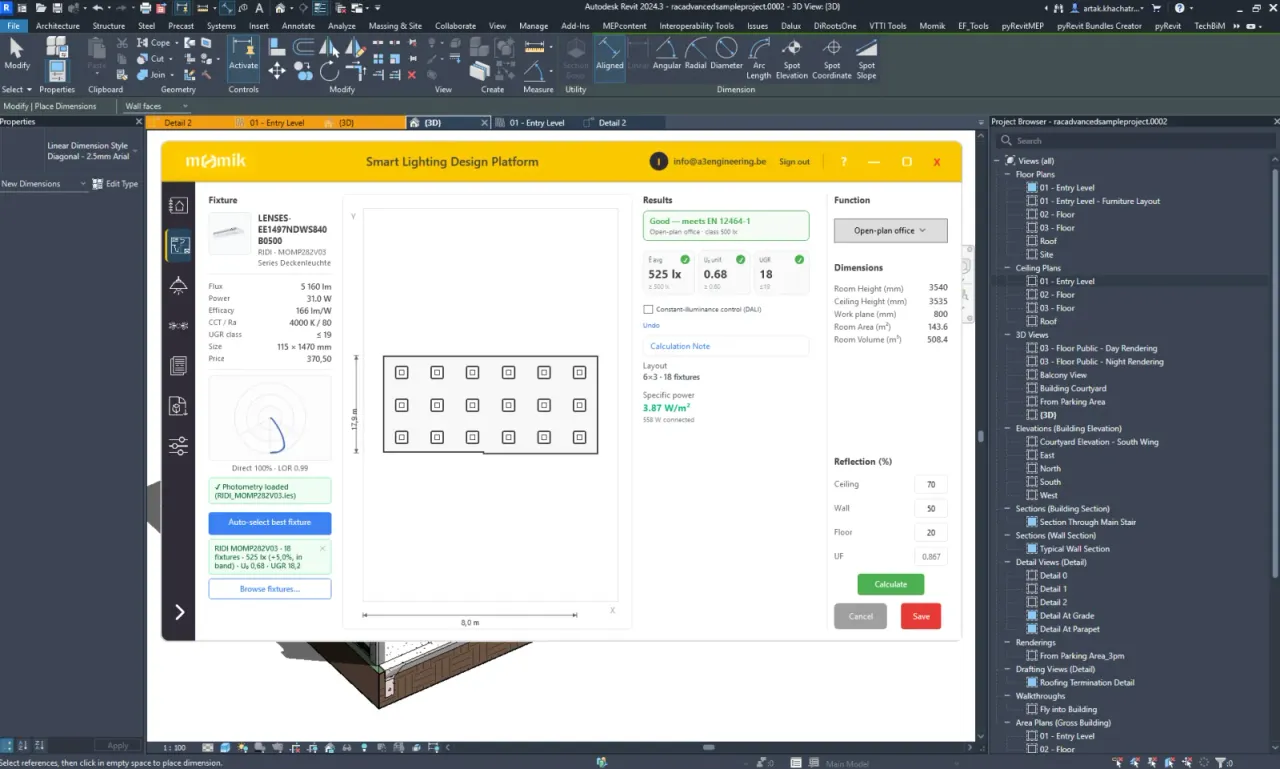This screenshot has height=769, width=1280.
Task: Click the Print icon in quick access toolbar
Action: tap(146, 8)
